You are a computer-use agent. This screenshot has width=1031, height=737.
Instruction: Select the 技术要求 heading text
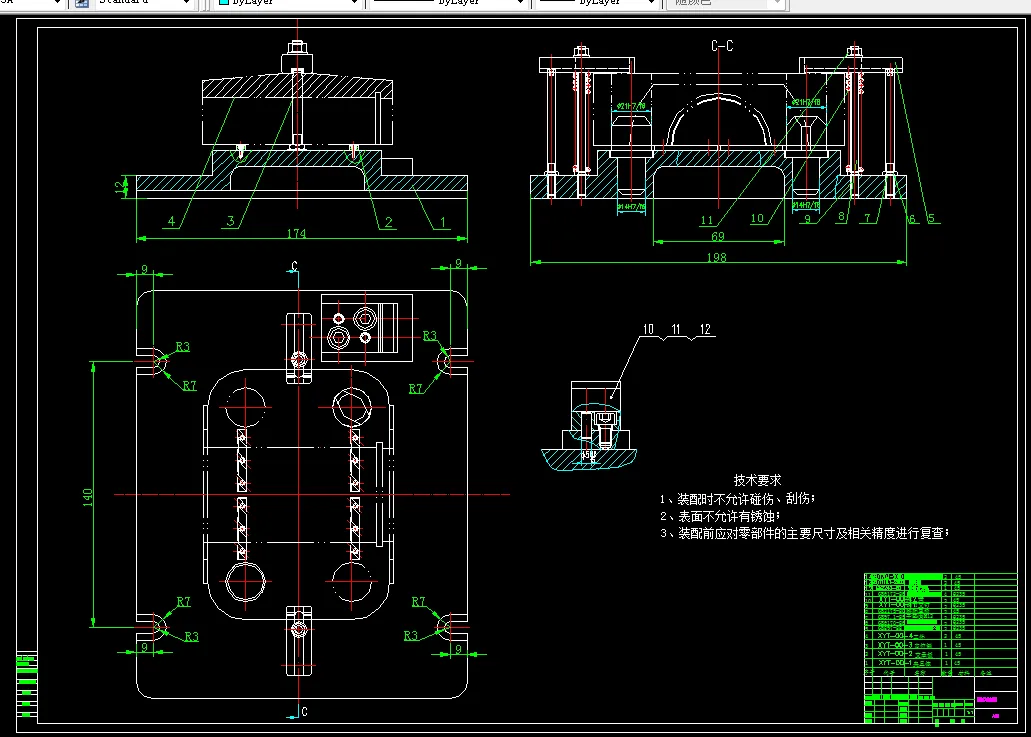[x=757, y=480]
